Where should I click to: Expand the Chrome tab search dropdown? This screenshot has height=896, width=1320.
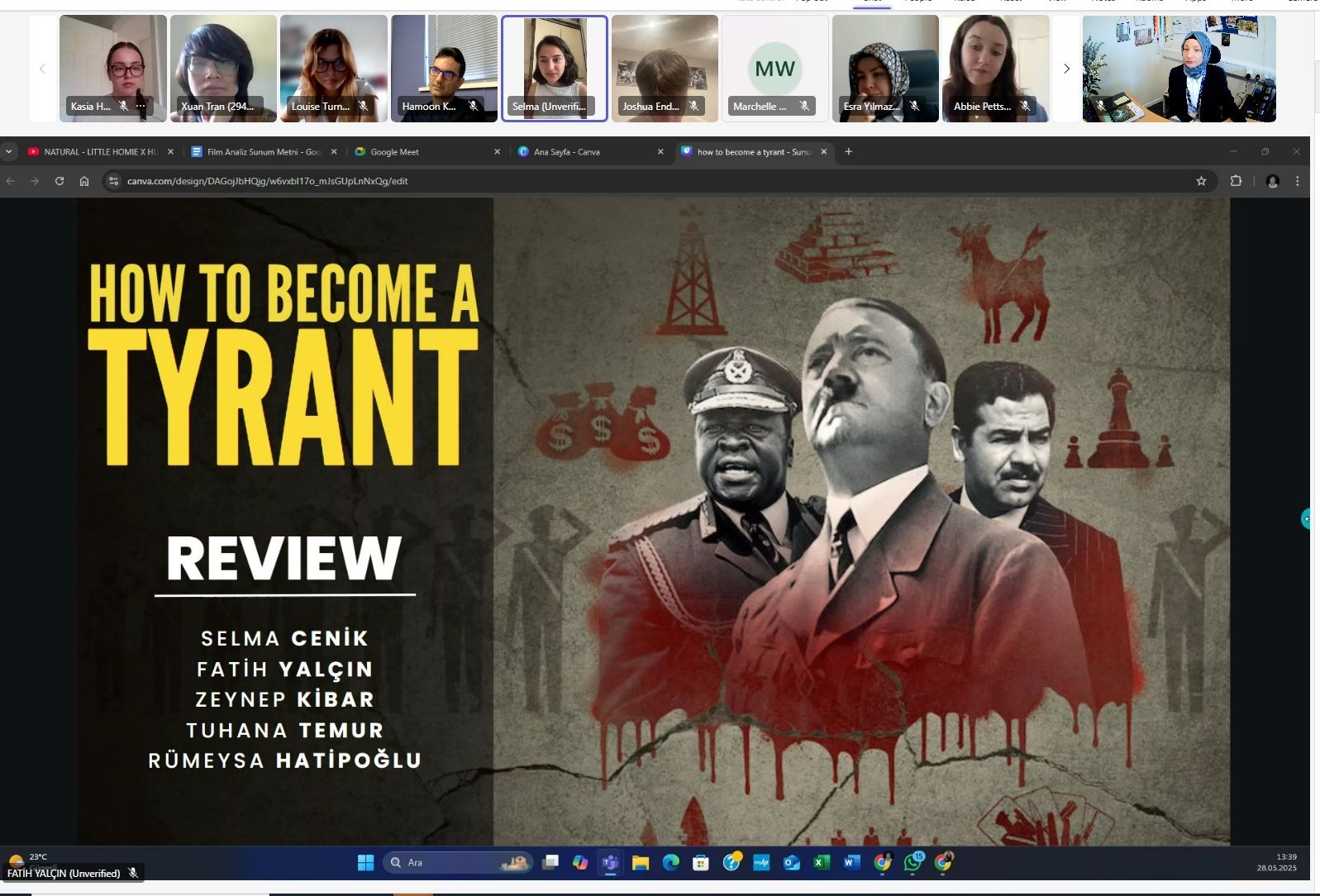tap(8, 151)
